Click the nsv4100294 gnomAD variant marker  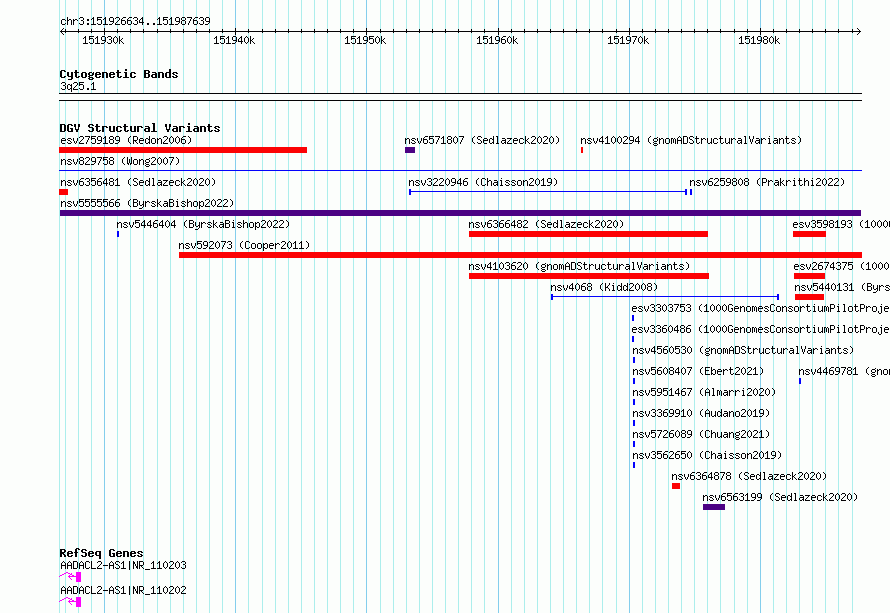582,150
